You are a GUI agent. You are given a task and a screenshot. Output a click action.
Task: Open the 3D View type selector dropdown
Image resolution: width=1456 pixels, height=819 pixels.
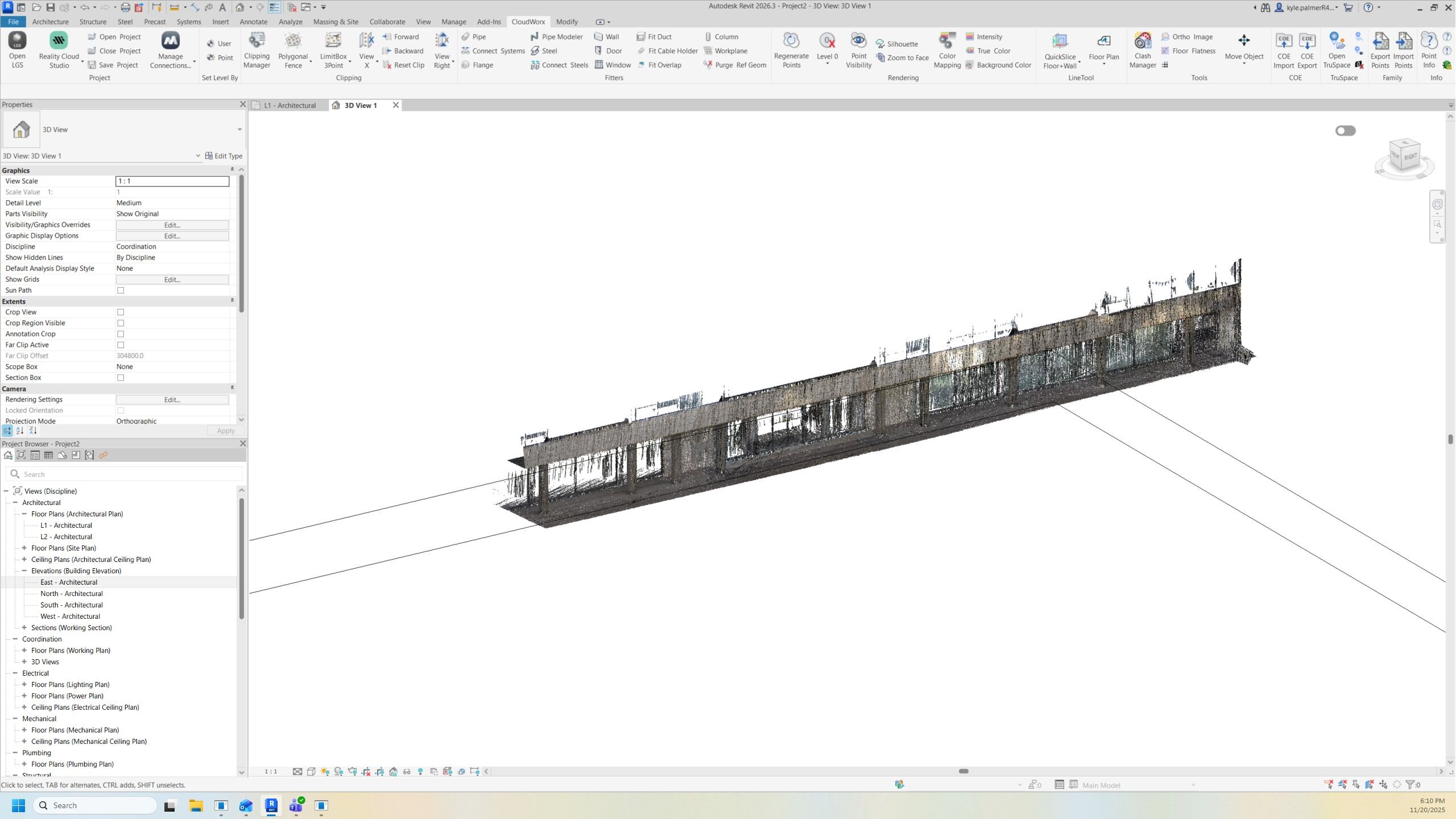click(x=239, y=130)
